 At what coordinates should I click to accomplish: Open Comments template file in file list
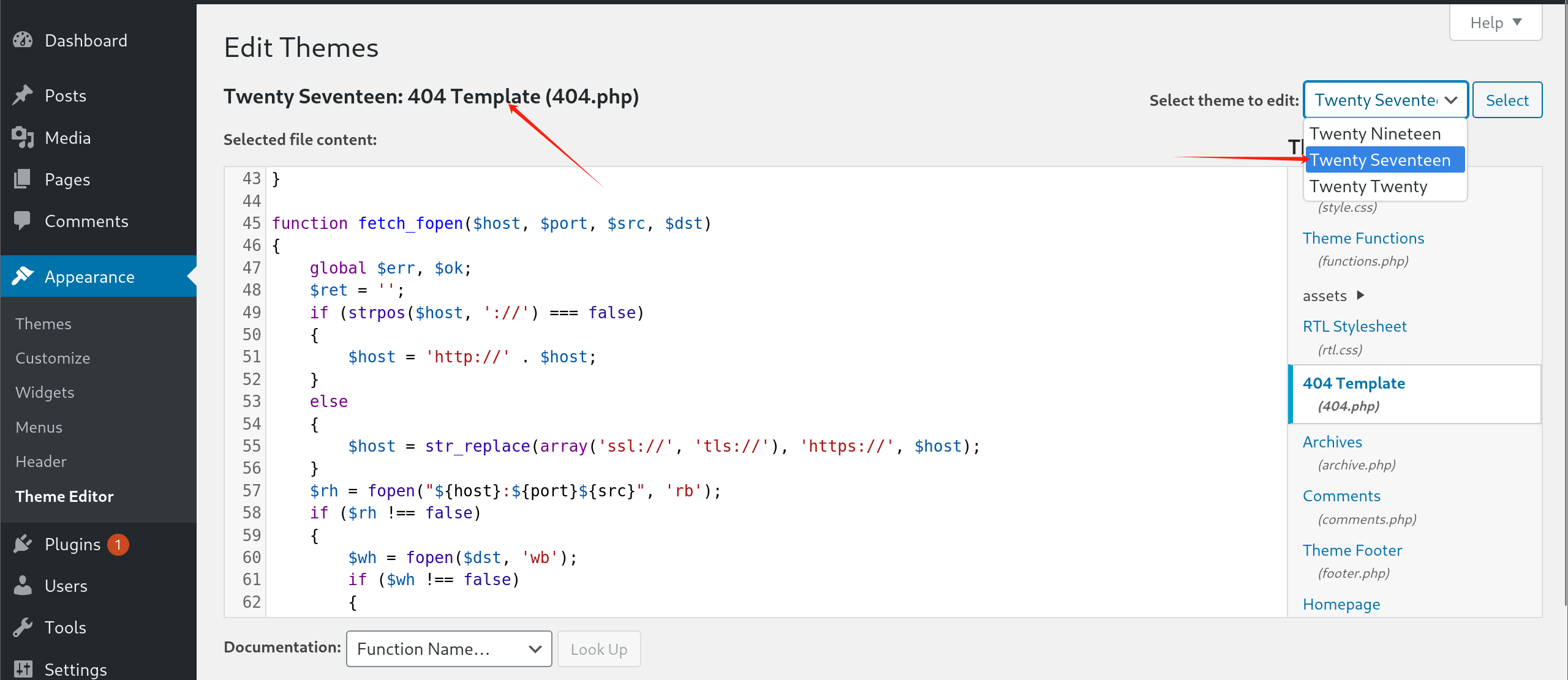tap(1341, 496)
